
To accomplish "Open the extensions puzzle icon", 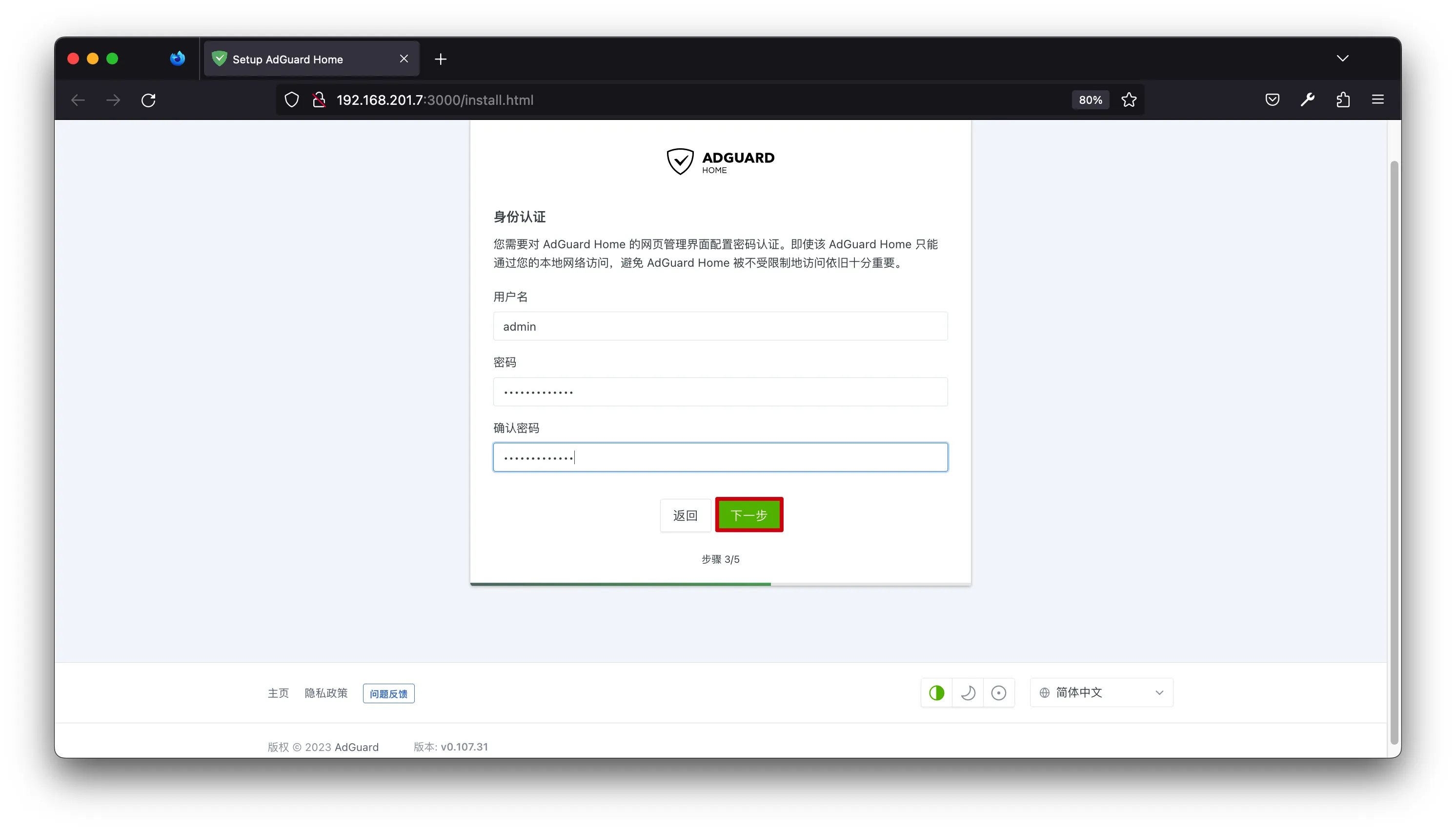I will 1342,100.
